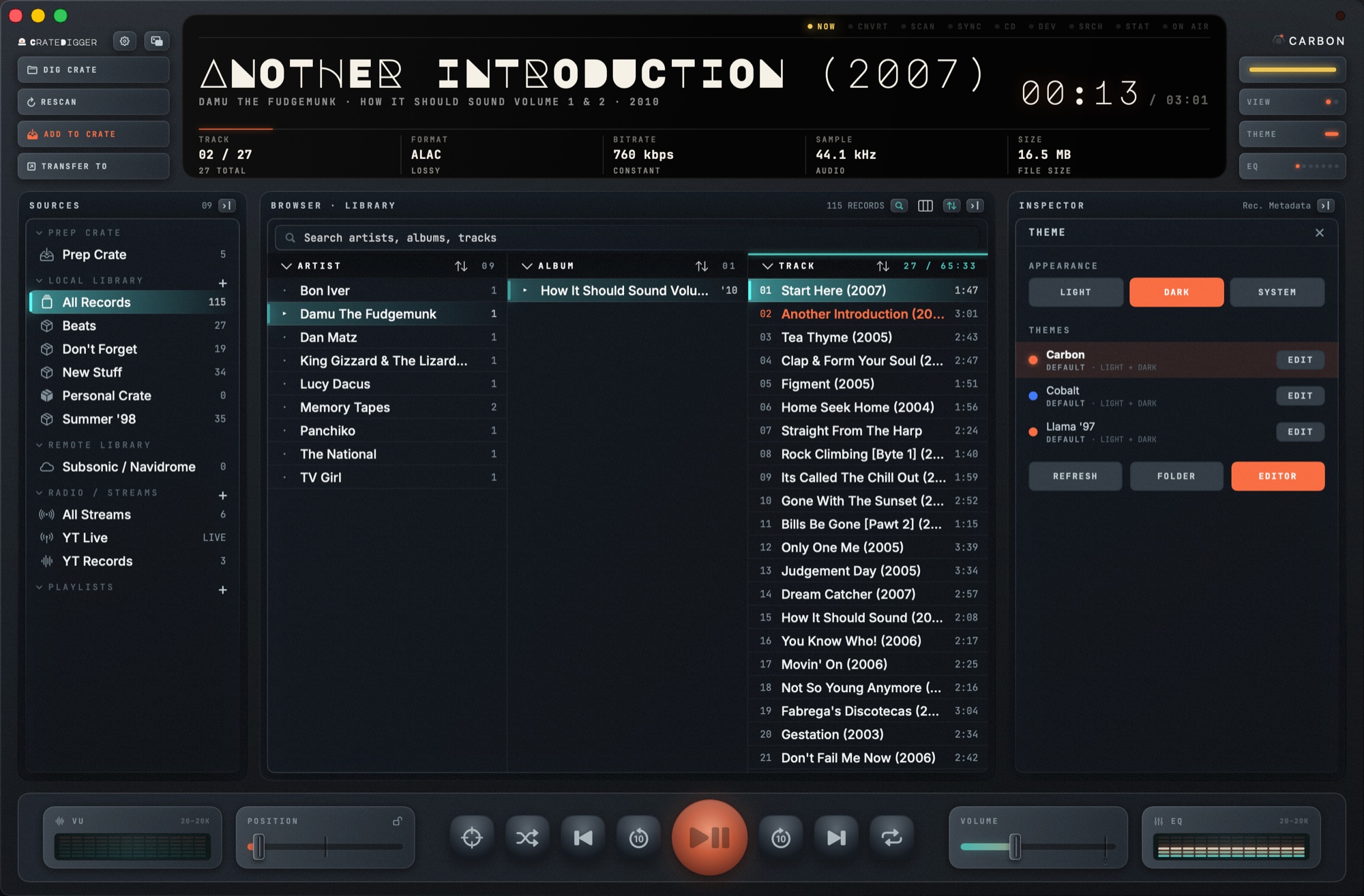
Task: Sort the Track column
Action: 883,266
